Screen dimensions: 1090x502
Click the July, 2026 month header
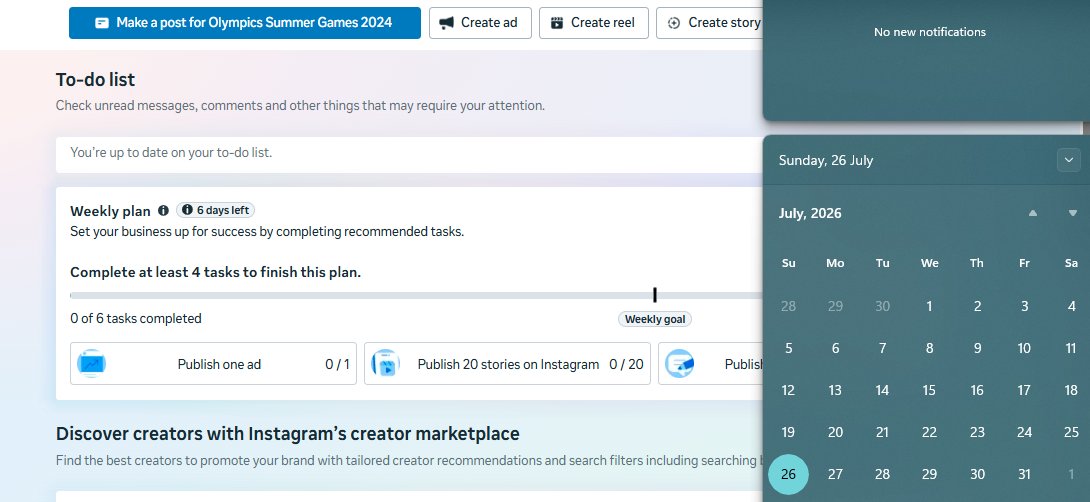[810, 213]
